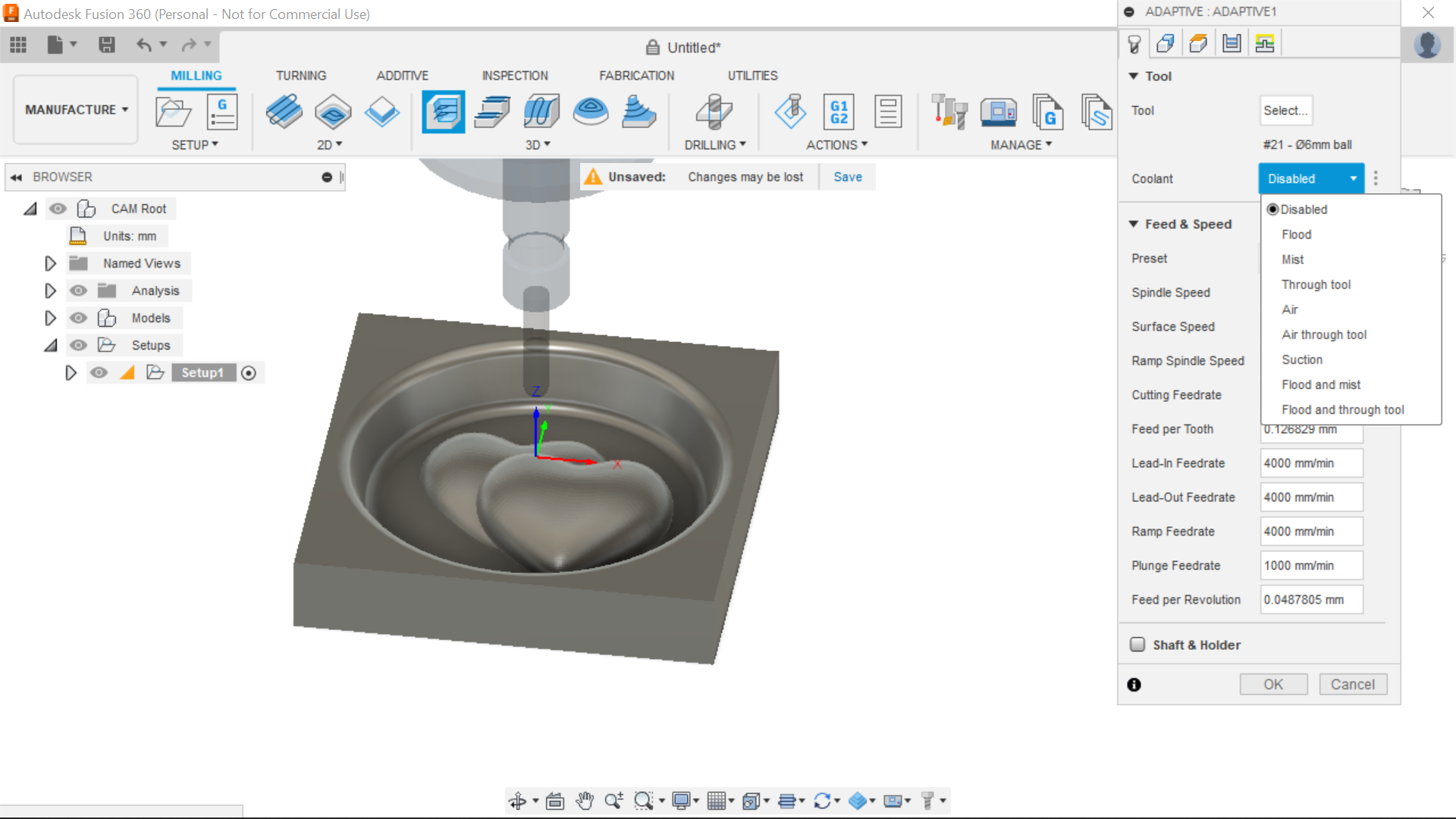Expand Setup1 in the browser tree
Image resolution: width=1456 pixels, height=819 pixels.
point(71,372)
